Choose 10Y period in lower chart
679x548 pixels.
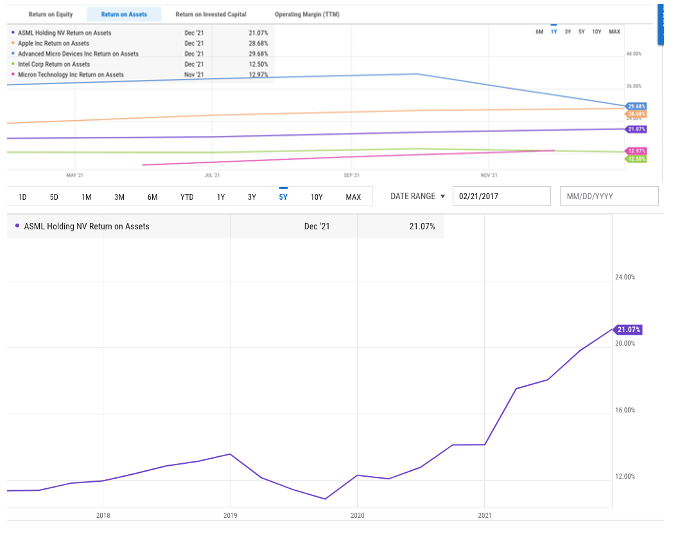(x=317, y=197)
